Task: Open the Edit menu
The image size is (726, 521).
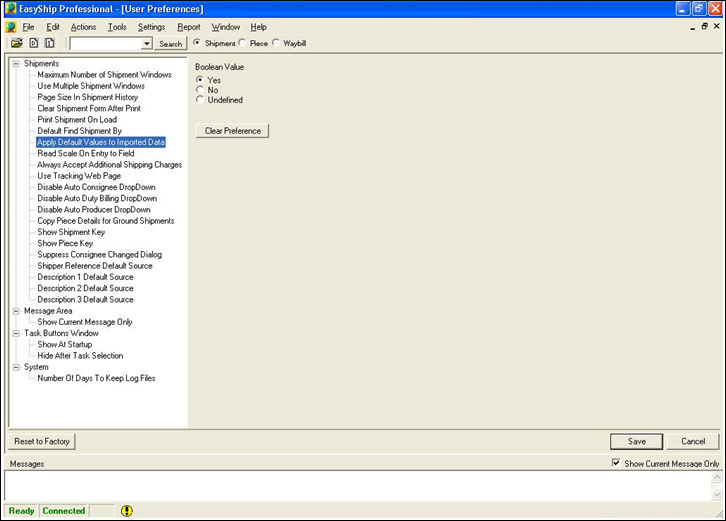Action: tap(53, 27)
